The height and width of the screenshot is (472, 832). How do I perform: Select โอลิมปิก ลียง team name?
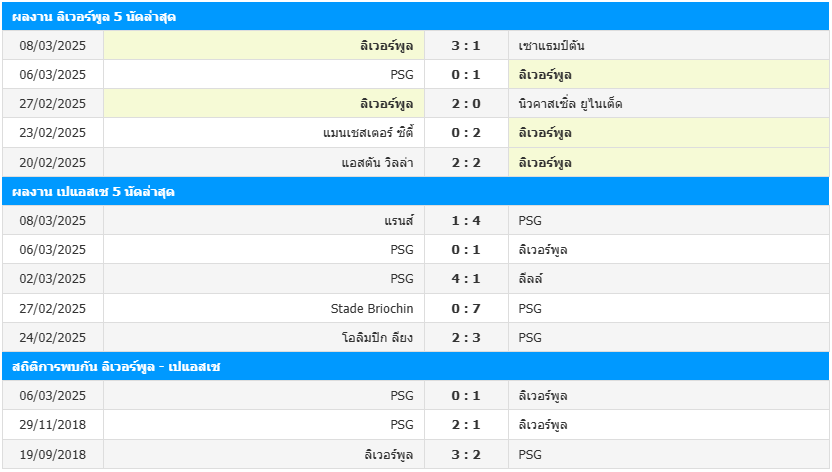coord(377,337)
